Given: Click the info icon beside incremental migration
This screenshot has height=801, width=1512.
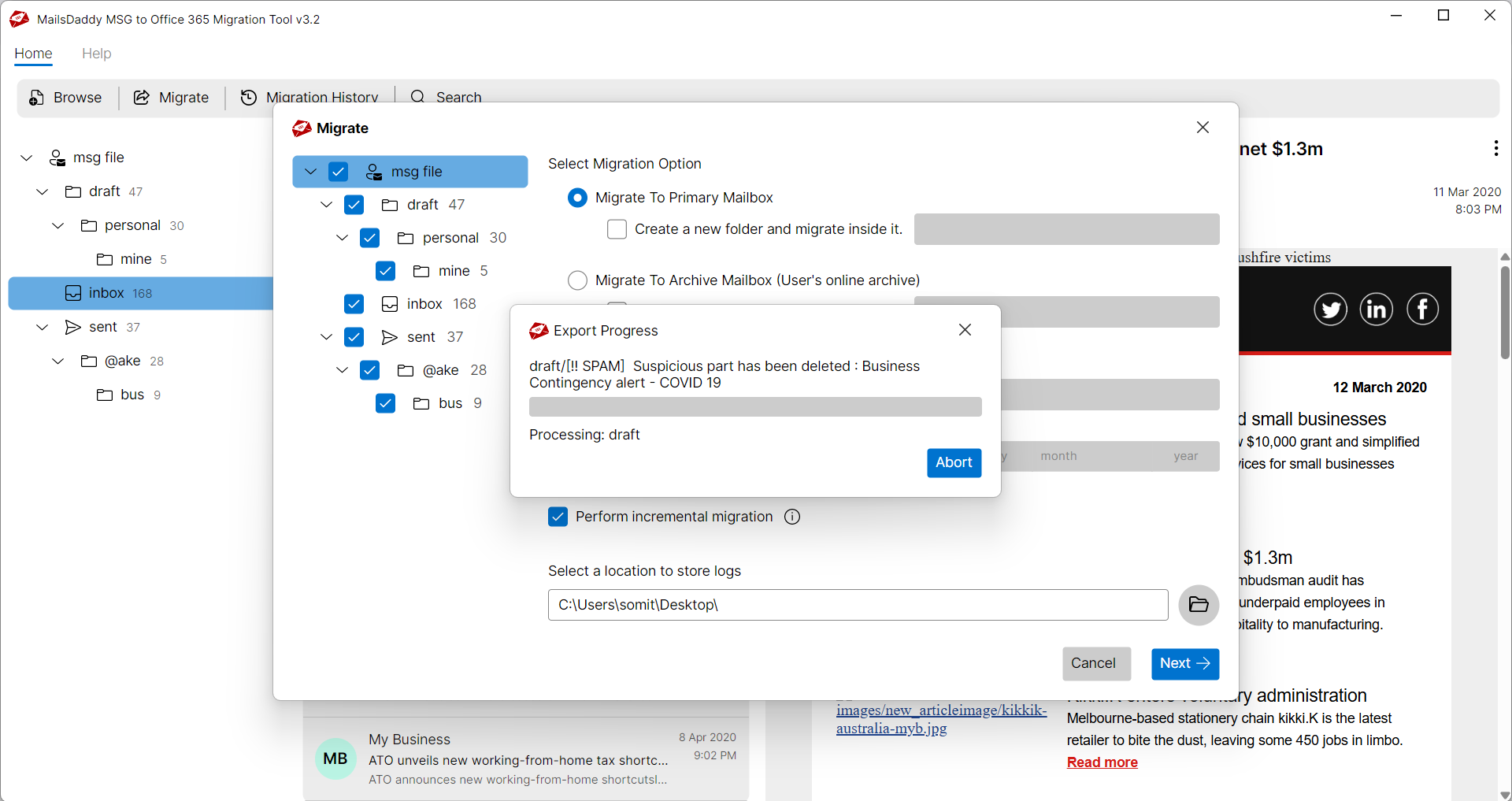Looking at the screenshot, I should coord(792,517).
